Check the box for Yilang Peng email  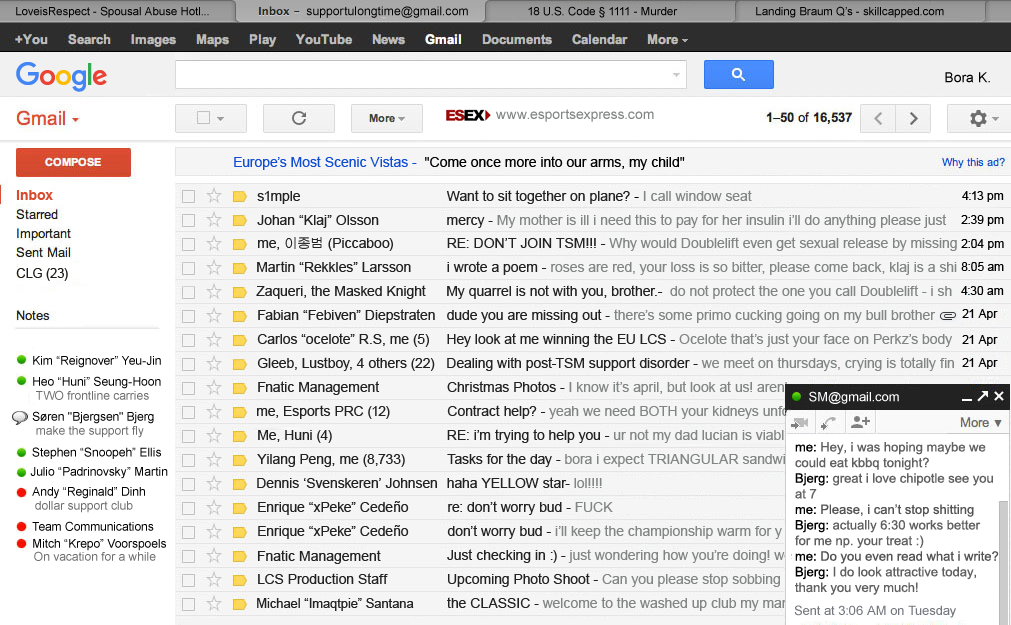(188, 460)
